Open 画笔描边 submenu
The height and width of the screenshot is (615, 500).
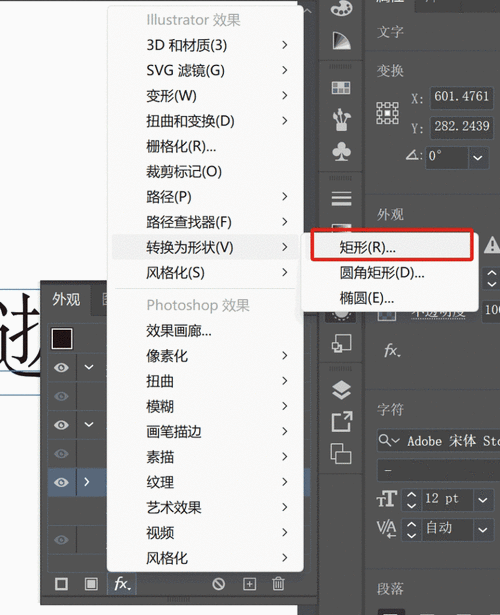(205, 431)
